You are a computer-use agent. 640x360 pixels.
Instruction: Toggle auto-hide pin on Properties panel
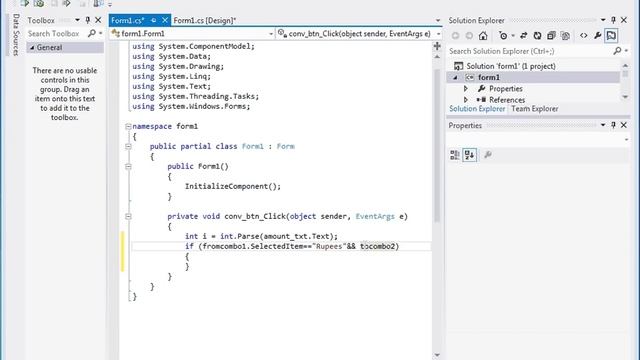613,125
